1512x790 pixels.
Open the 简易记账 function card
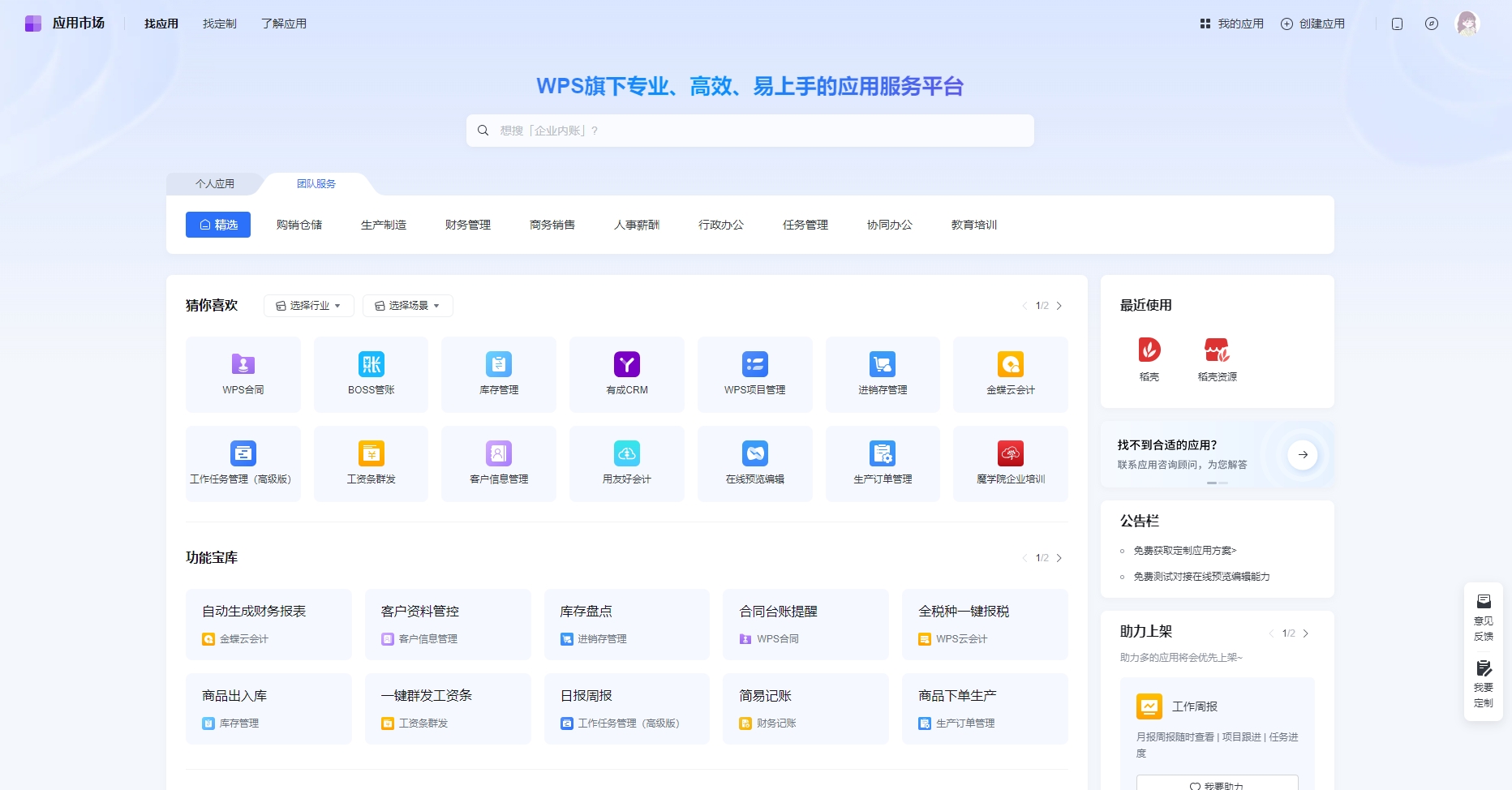(806, 709)
